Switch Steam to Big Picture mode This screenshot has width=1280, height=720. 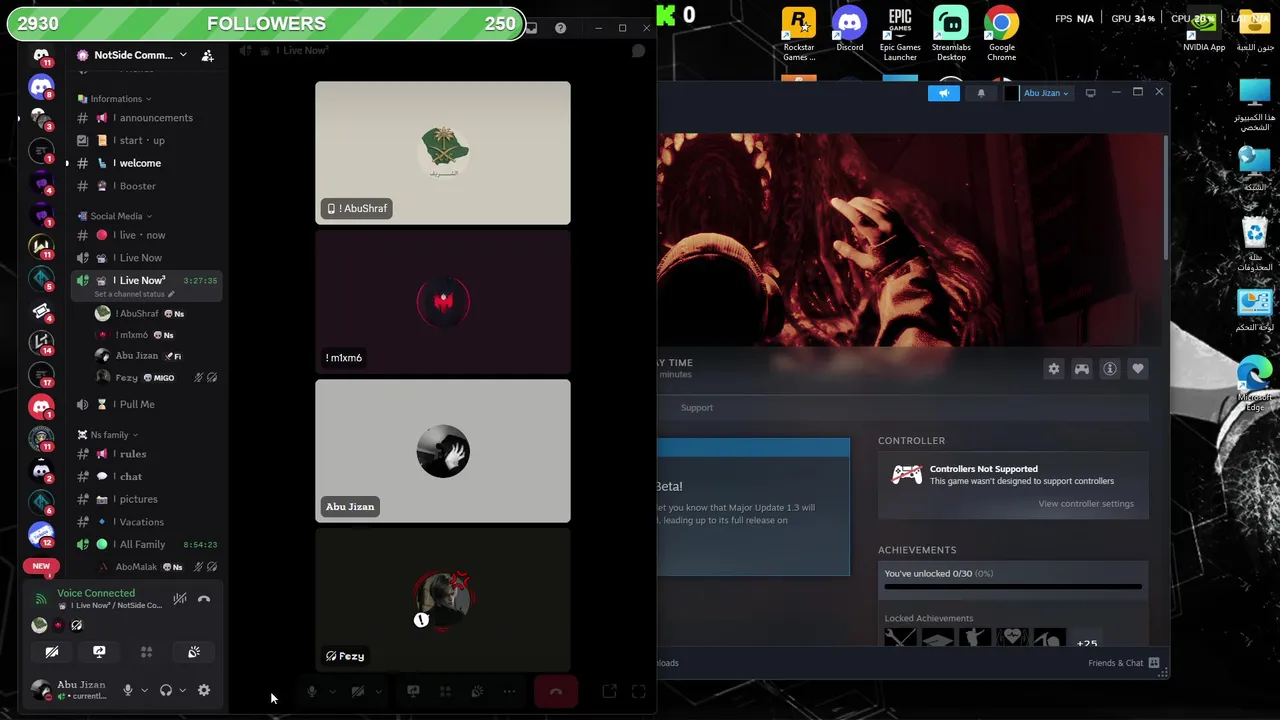tap(1090, 93)
